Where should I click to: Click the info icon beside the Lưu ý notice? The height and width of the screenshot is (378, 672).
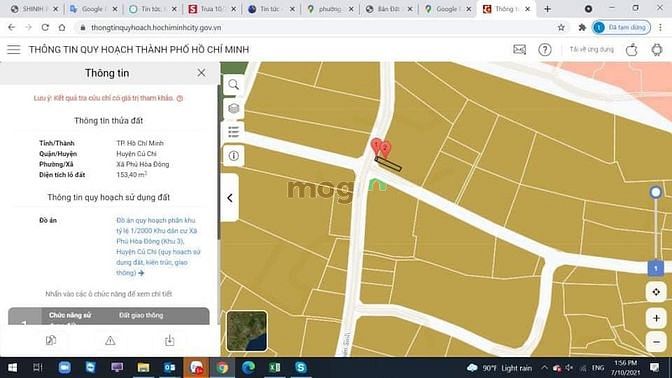pos(180,98)
